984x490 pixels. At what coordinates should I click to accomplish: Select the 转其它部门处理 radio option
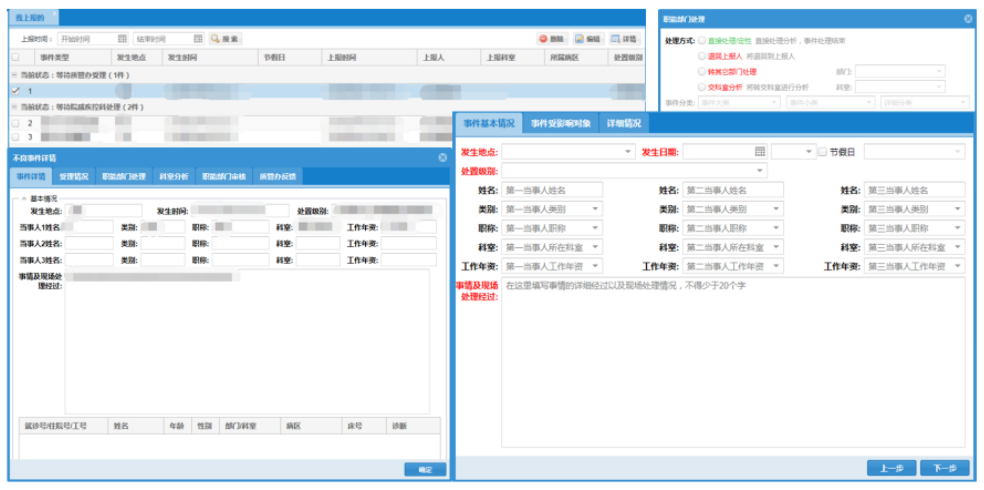pos(701,72)
